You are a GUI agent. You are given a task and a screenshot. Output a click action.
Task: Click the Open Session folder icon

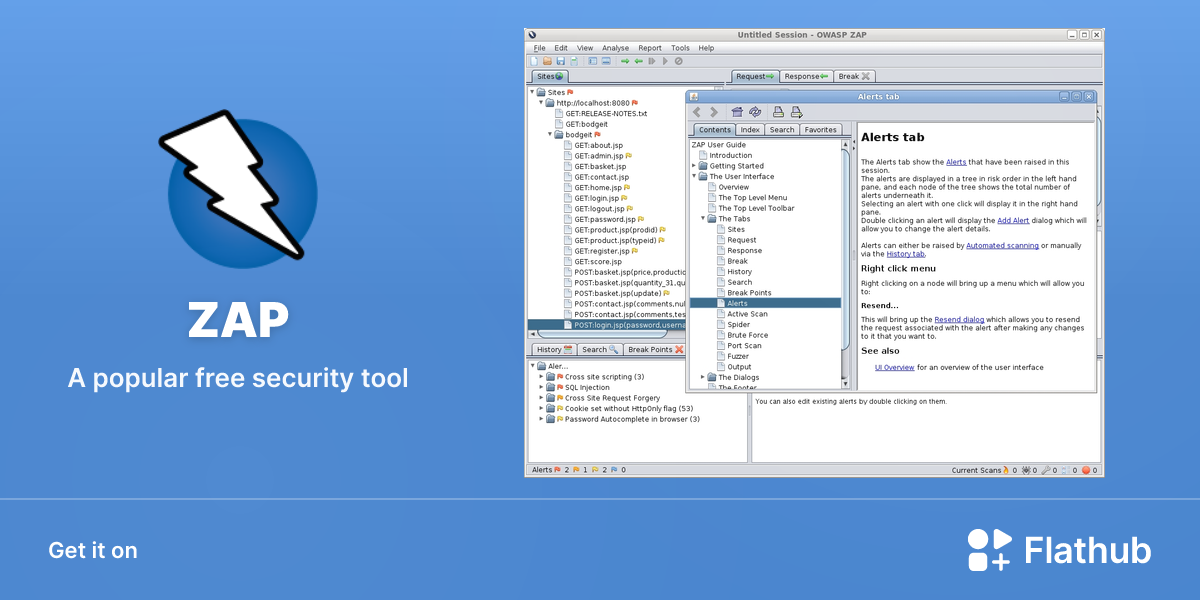[x=547, y=61]
